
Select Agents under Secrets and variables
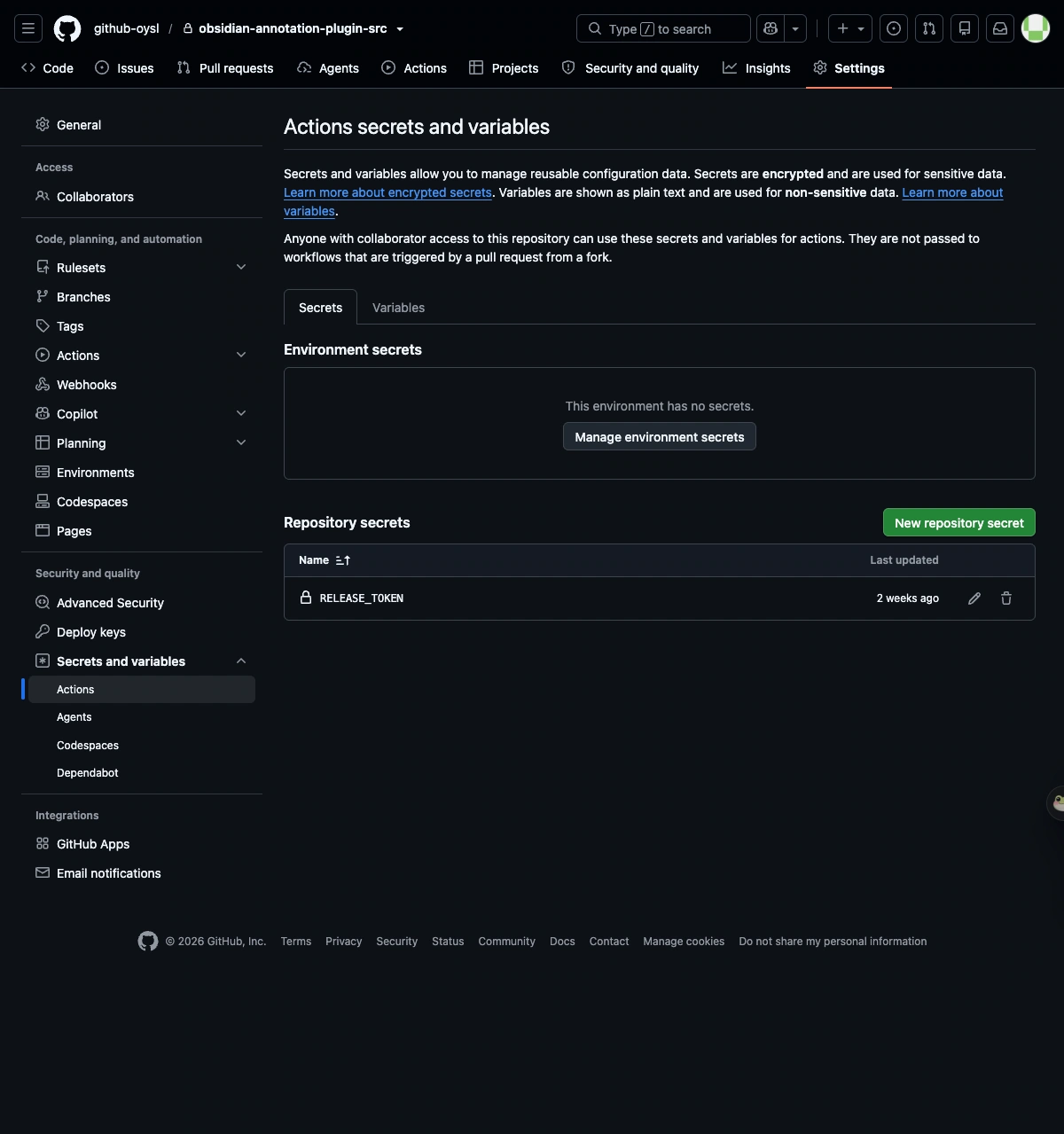pyautogui.click(x=142, y=717)
